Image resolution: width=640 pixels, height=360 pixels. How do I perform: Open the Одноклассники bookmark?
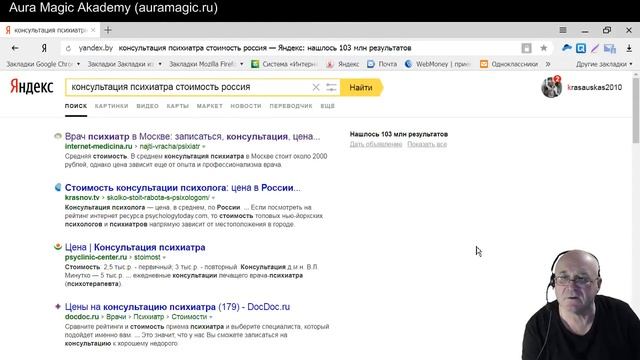pyautogui.click(x=509, y=64)
